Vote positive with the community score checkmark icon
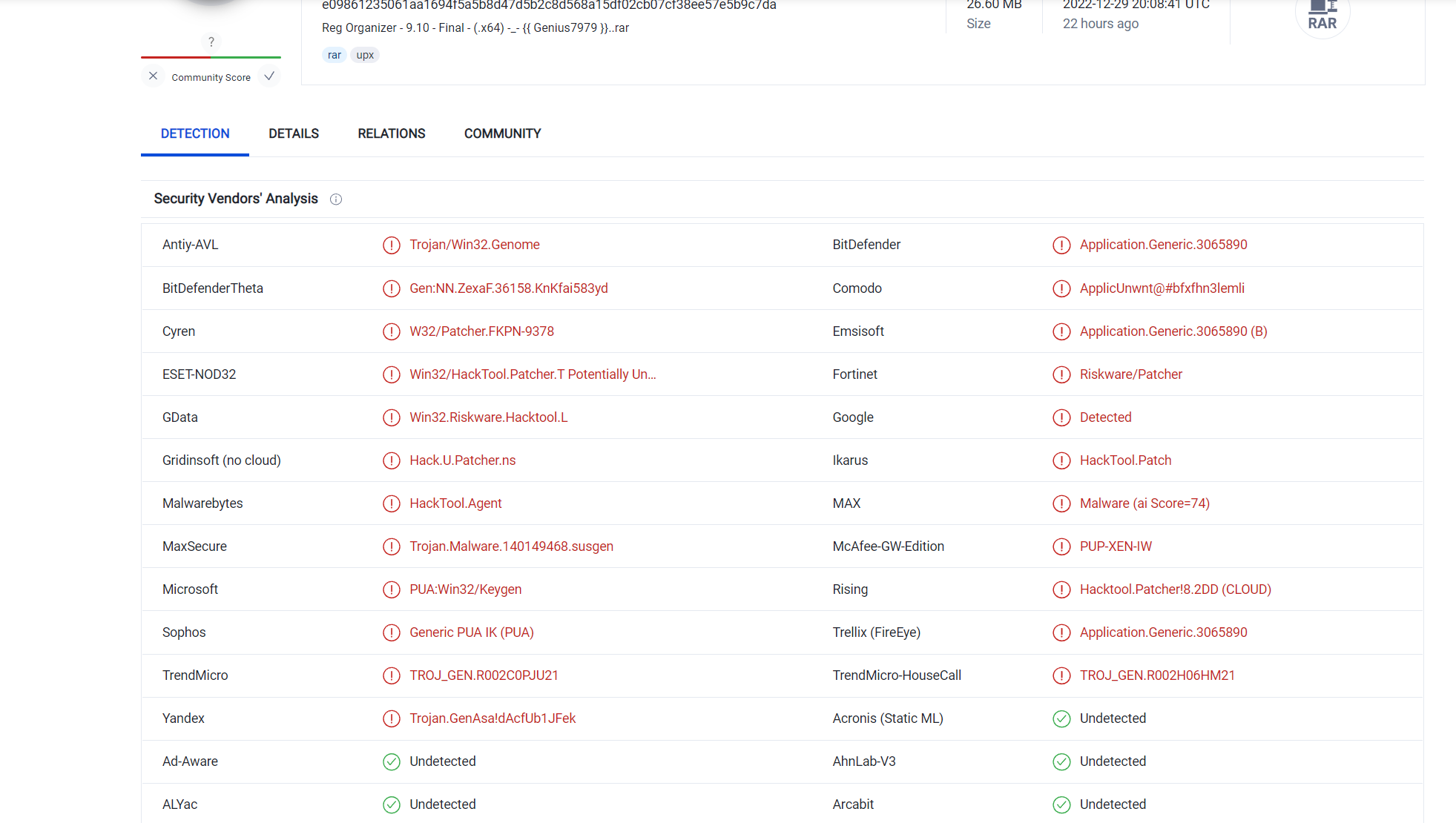Image resolution: width=1456 pixels, height=823 pixels. pyautogui.click(x=269, y=76)
